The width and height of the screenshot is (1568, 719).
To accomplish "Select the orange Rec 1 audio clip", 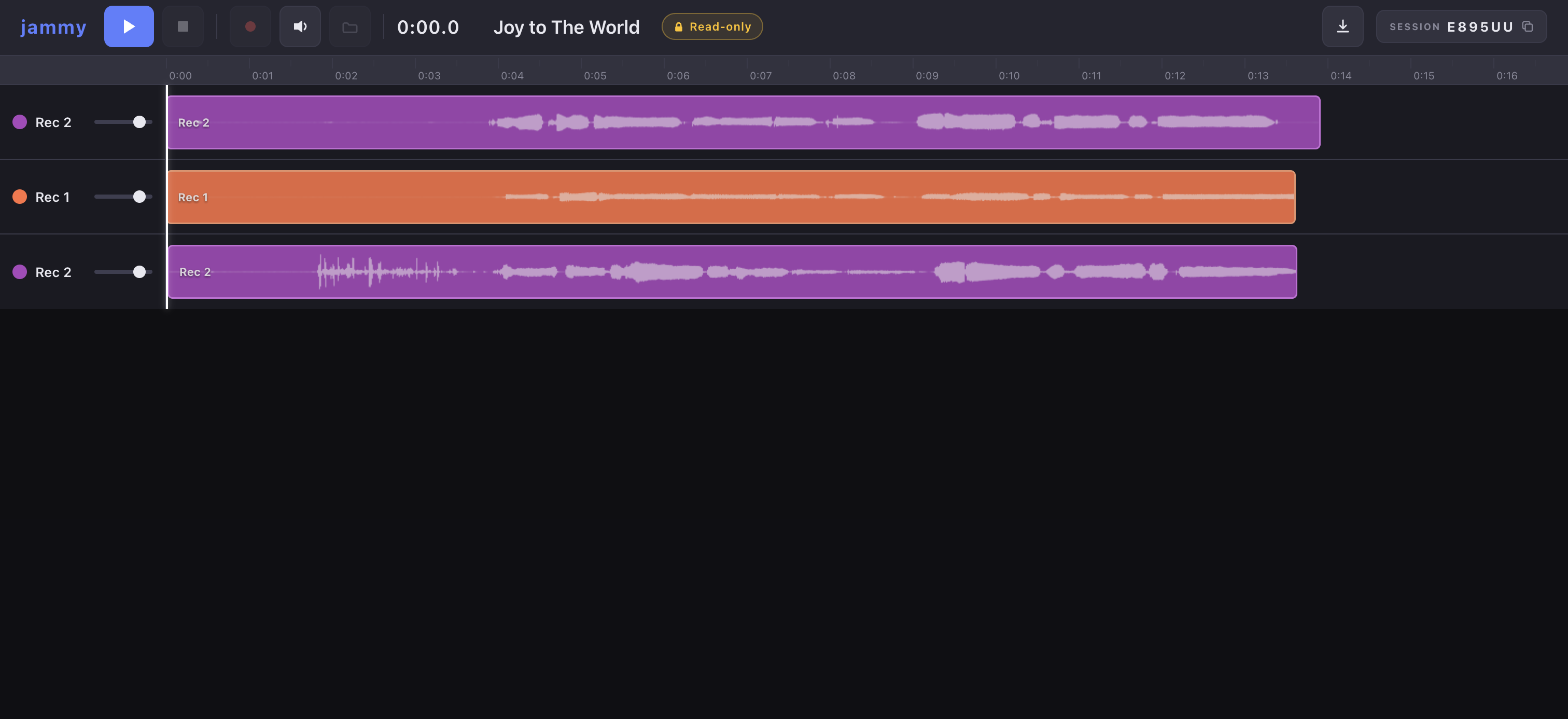I will click(731, 197).
